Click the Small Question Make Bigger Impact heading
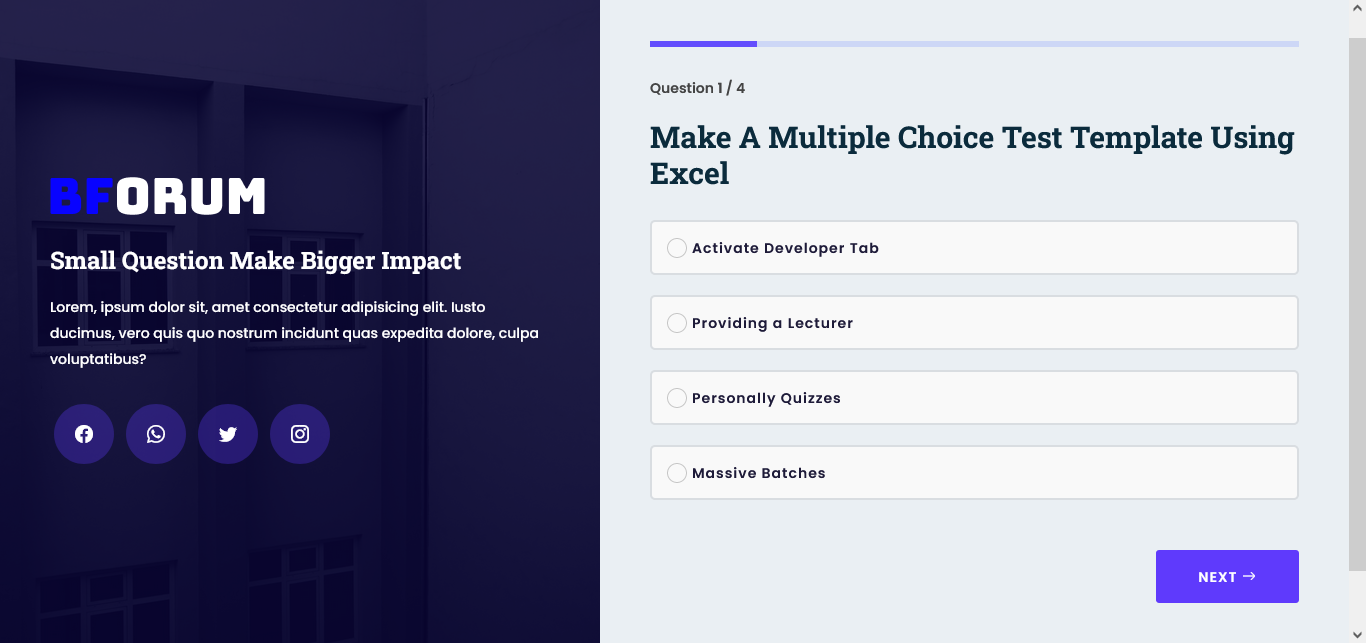This screenshot has height=643, width=1366. pos(255,261)
